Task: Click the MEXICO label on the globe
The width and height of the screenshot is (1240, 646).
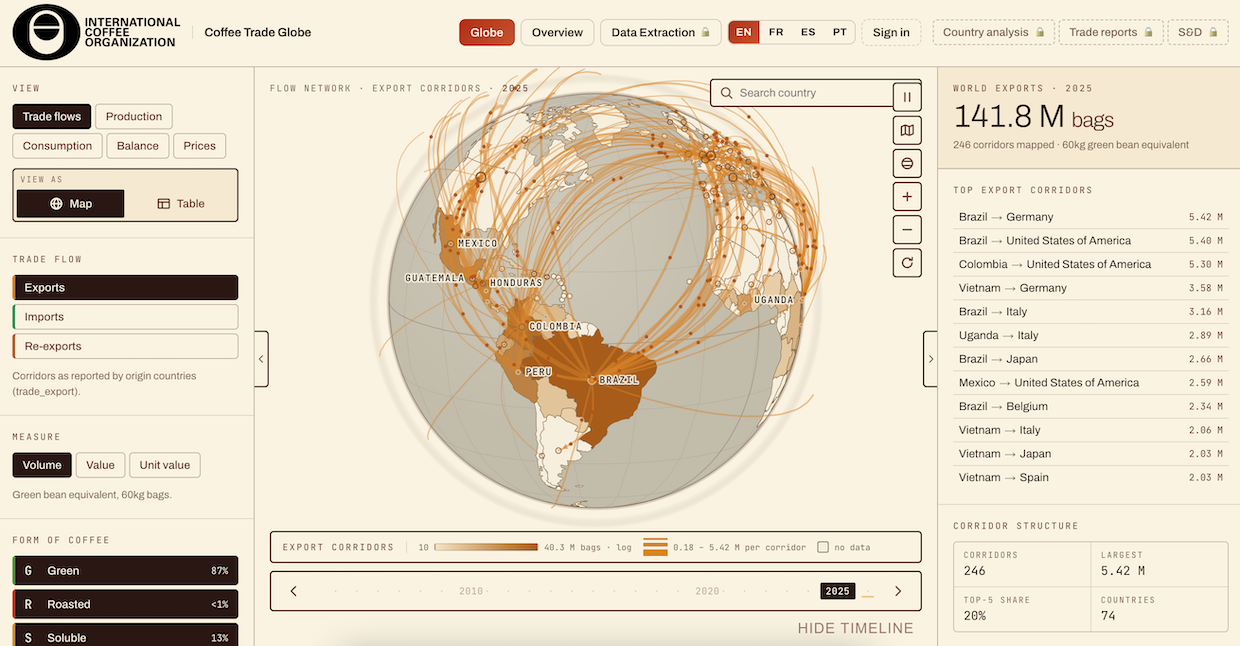Action: pyautogui.click(x=477, y=243)
